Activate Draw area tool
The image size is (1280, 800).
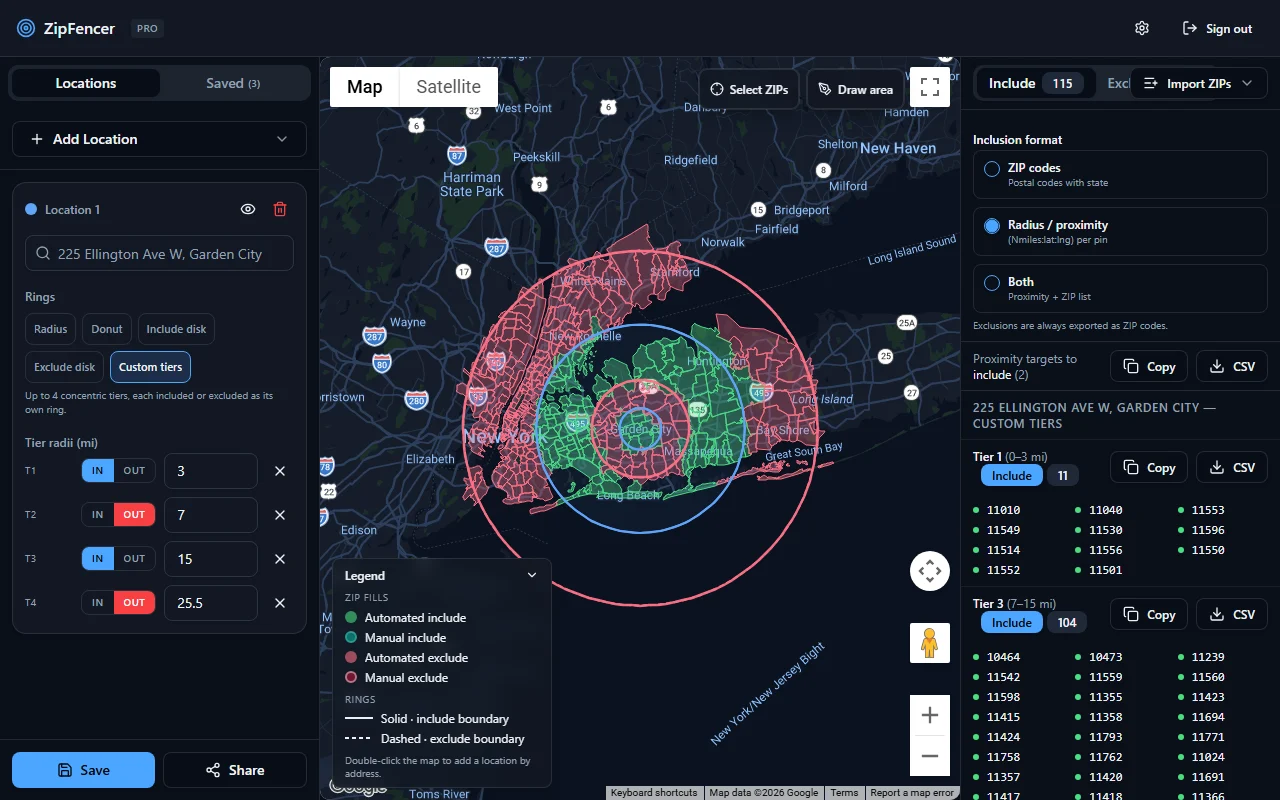855,89
